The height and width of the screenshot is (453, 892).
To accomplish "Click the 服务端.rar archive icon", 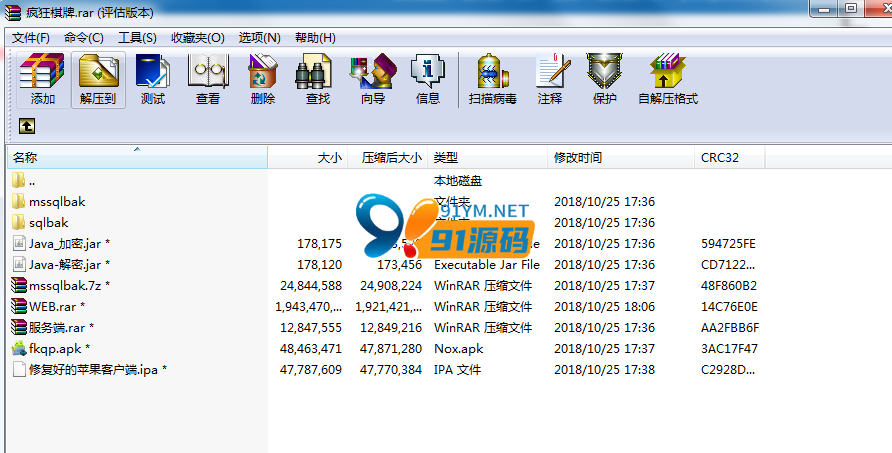I will tap(19, 328).
